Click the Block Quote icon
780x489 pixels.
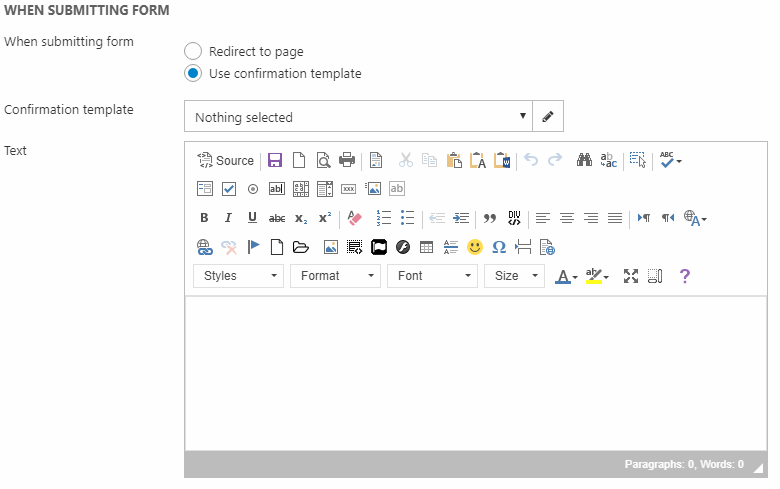pyautogui.click(x=490, y=218)
